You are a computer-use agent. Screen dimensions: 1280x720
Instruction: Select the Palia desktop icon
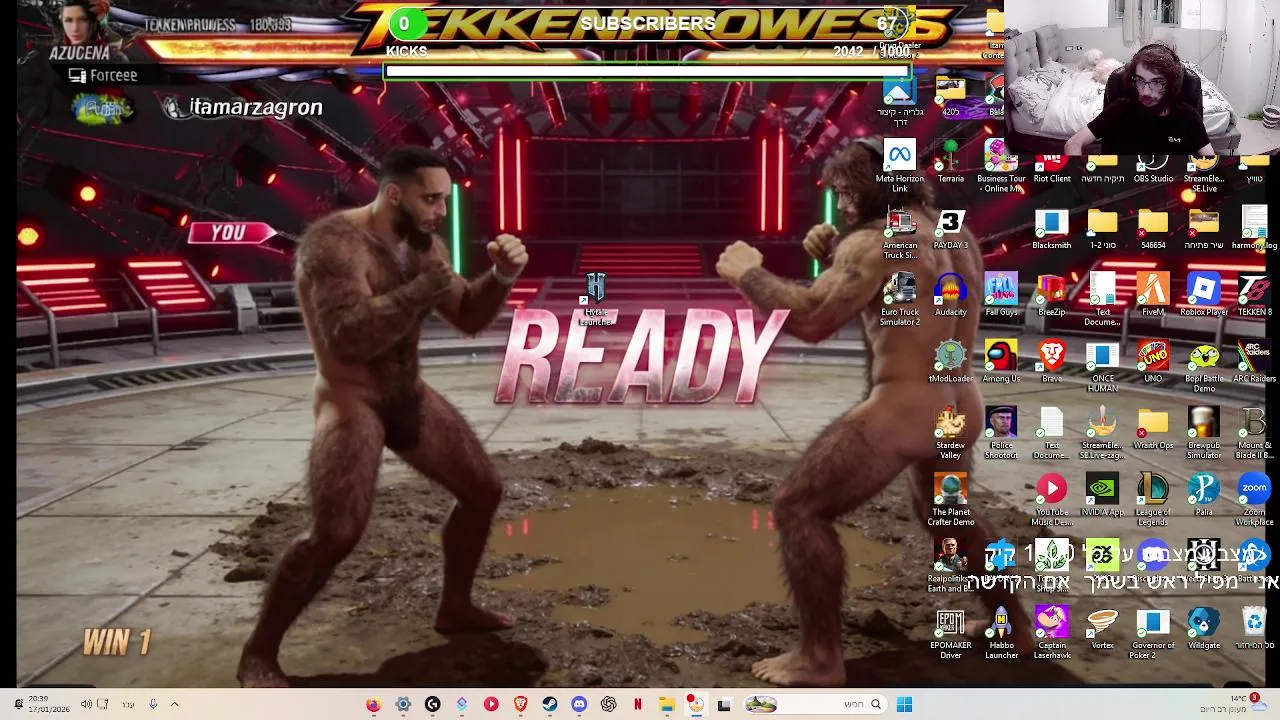pyautogui.click(x=1204, y=496)
